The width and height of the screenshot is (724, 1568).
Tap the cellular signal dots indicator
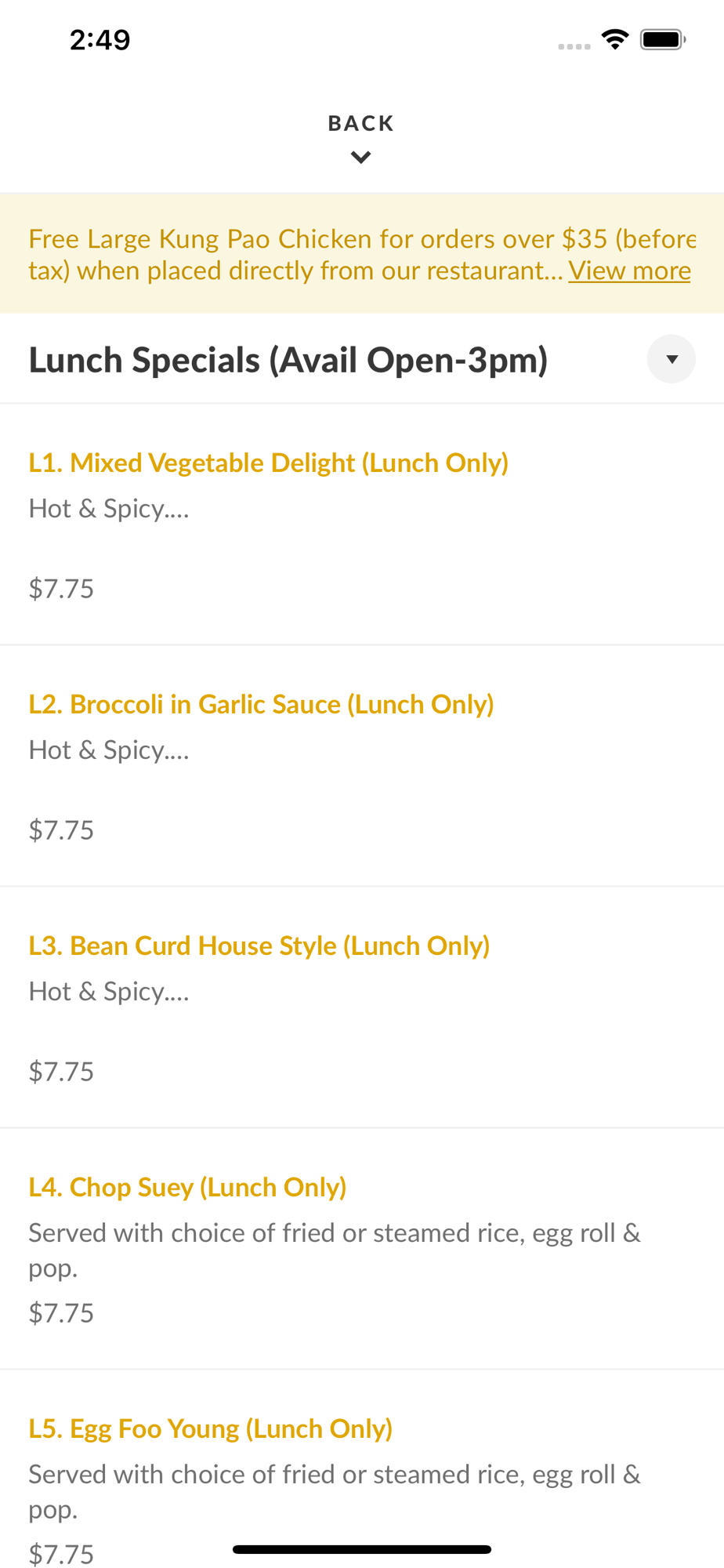coord(574,46)
